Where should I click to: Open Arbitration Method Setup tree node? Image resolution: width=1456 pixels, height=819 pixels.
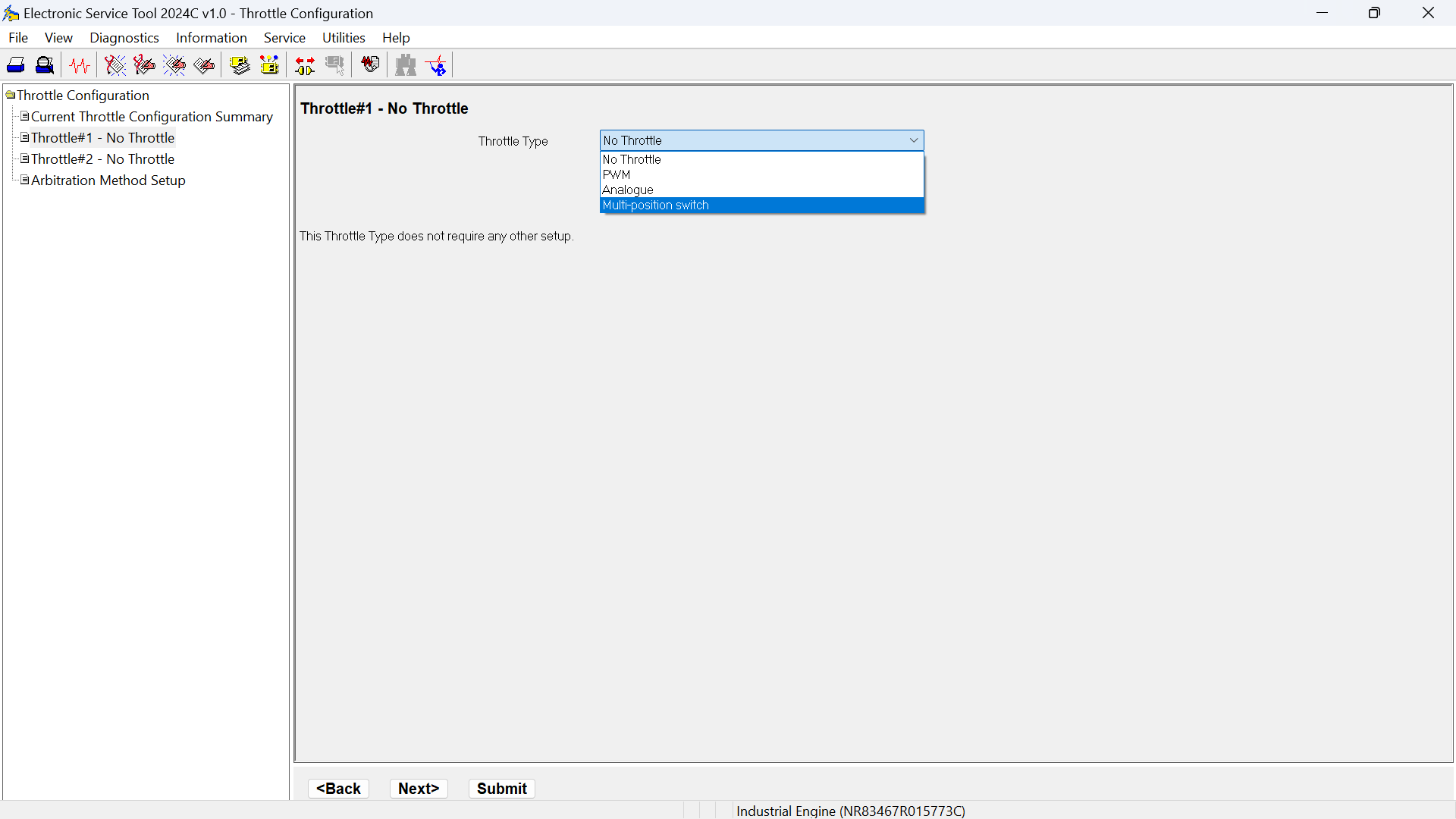coord(108,180)
